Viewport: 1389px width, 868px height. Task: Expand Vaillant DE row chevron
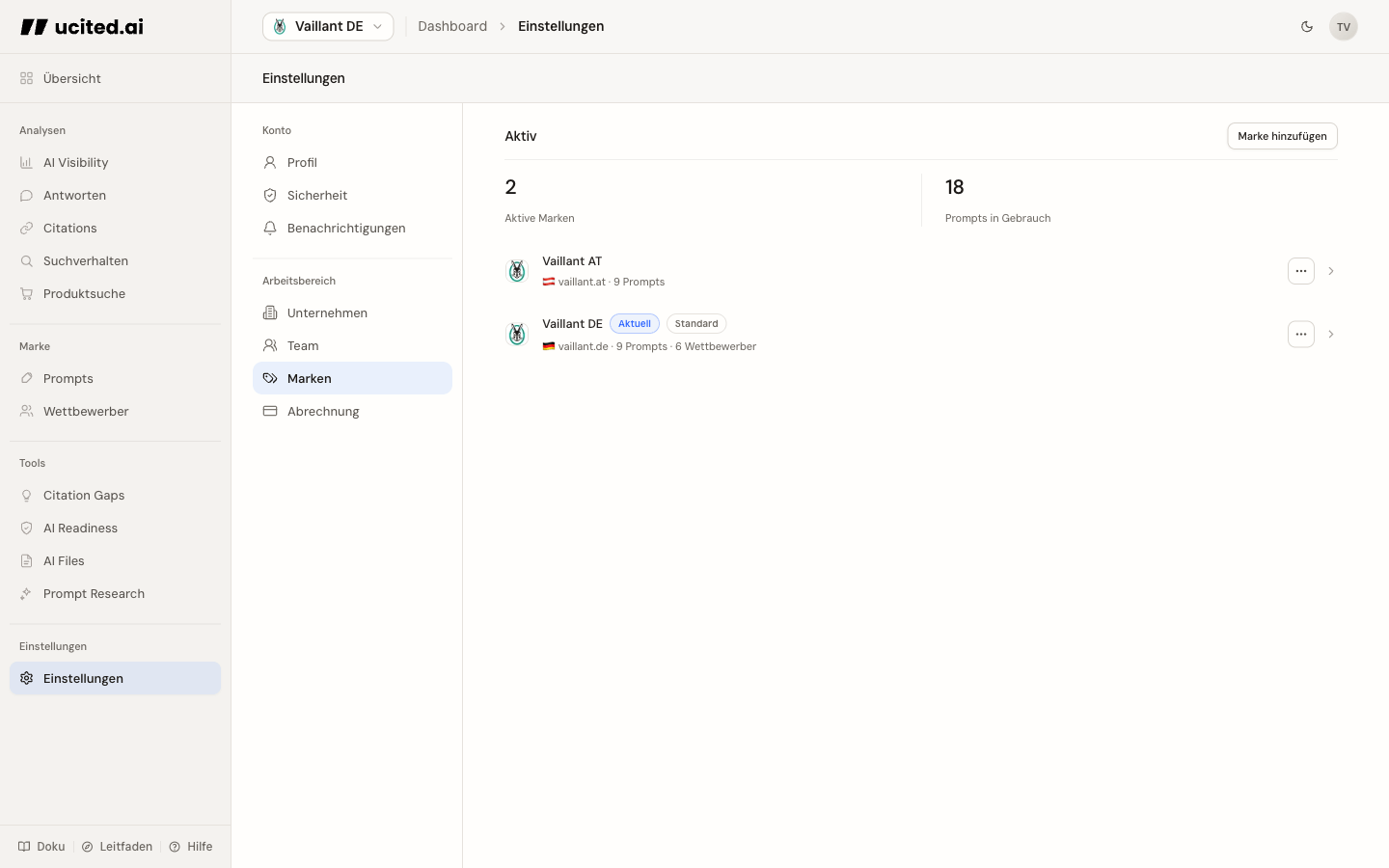(1331, 335)
